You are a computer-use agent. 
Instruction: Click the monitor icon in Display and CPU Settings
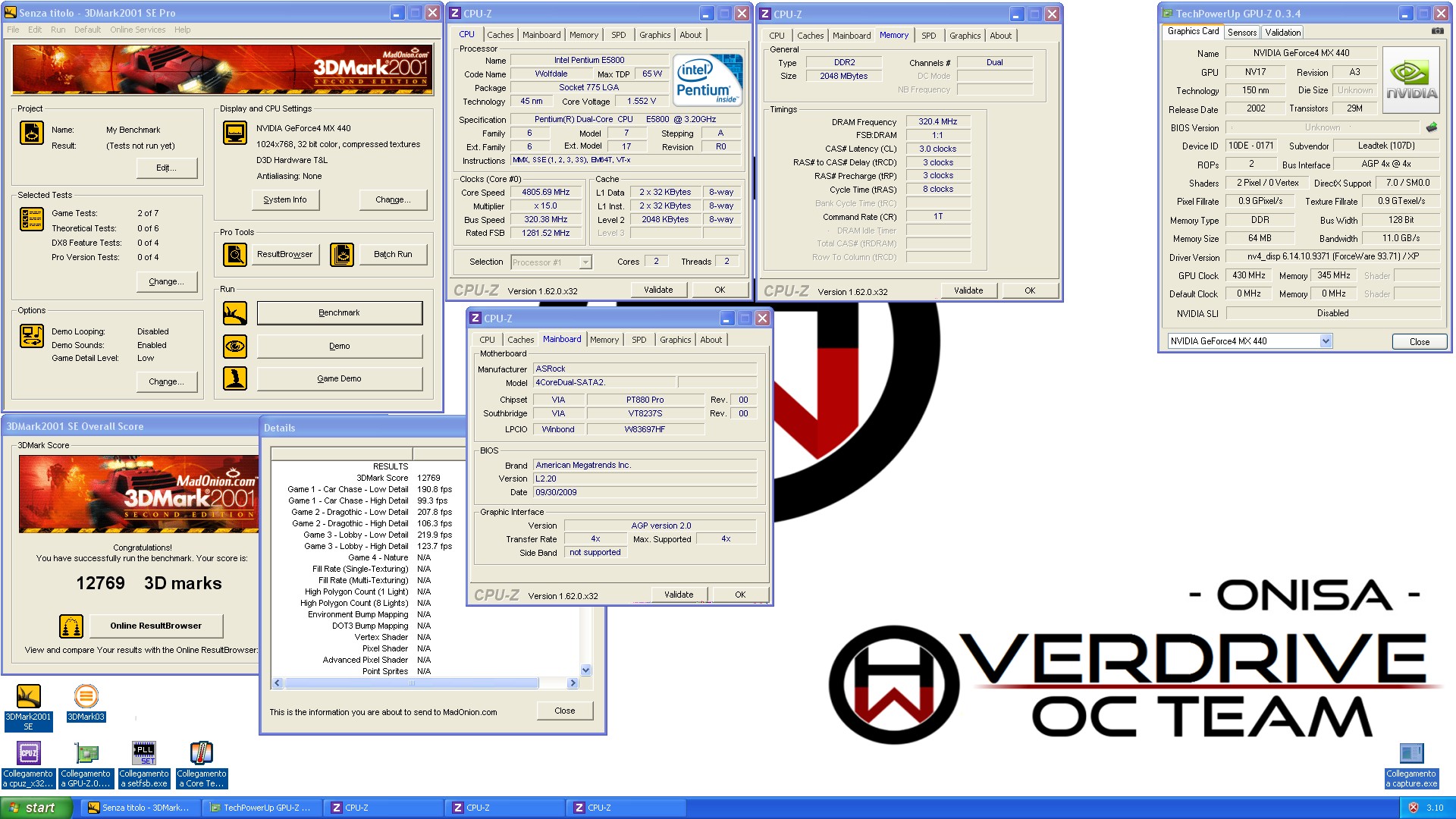coord(235,133)
